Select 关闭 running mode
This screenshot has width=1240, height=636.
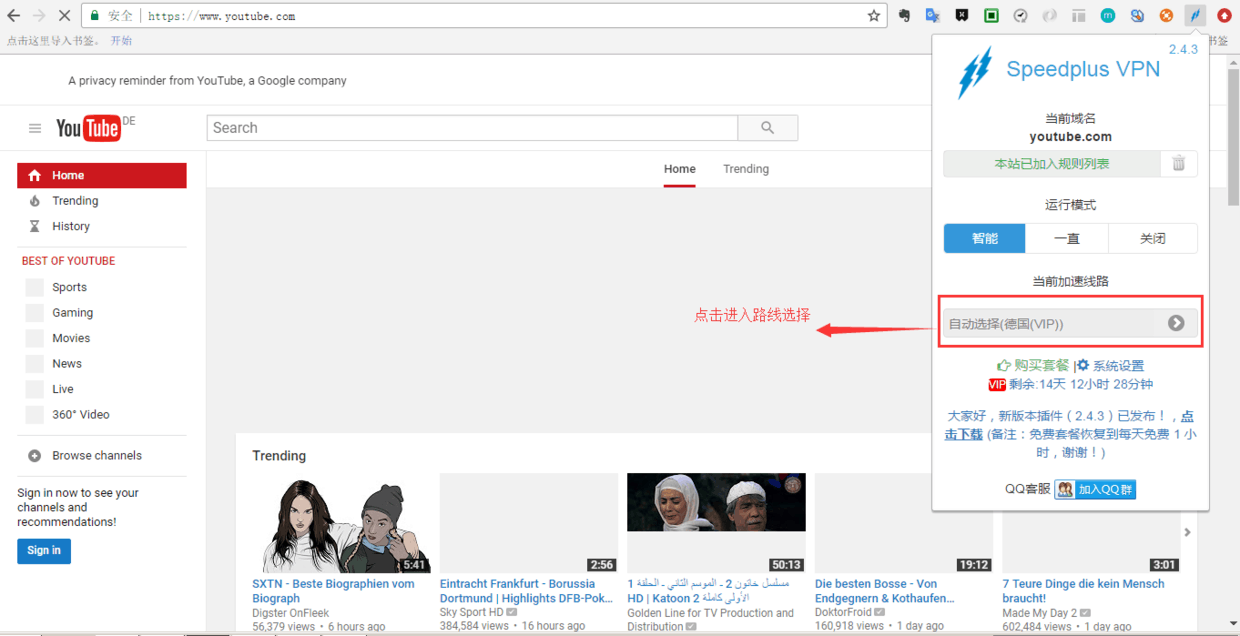1152,239
